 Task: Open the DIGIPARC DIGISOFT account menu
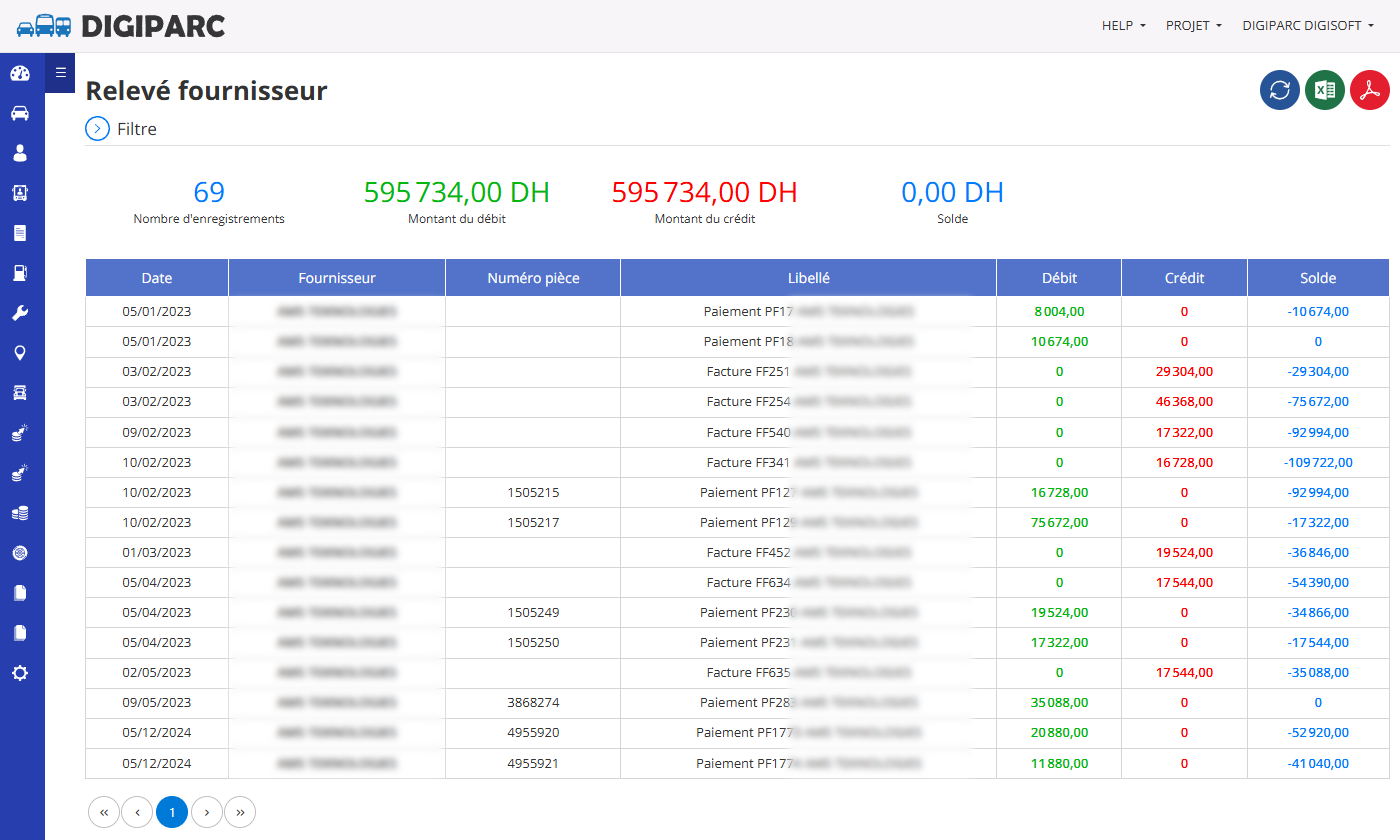(1308, 26)
